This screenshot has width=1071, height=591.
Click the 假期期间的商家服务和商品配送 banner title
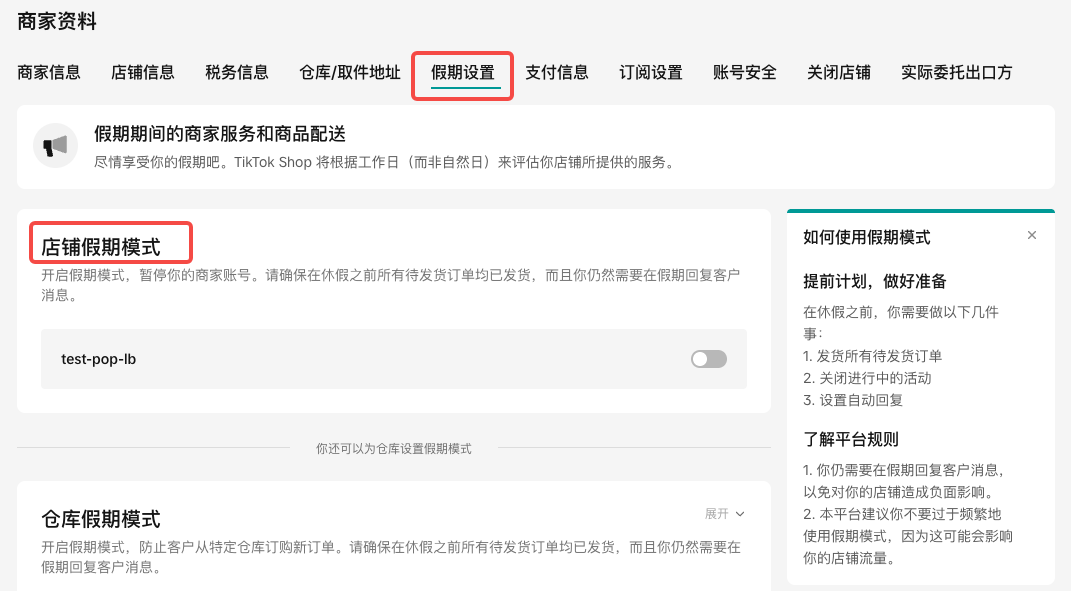(x=220, y=134)
